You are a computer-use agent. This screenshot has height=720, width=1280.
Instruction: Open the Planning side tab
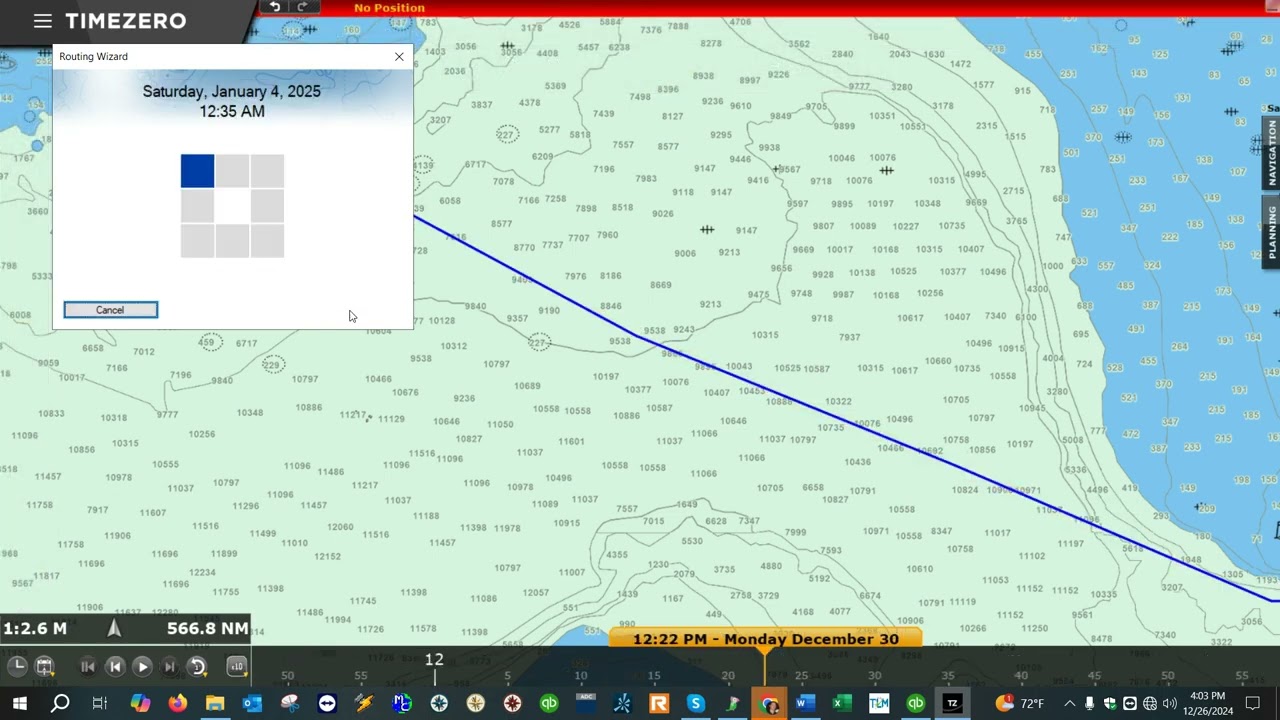pos(1272,231)
